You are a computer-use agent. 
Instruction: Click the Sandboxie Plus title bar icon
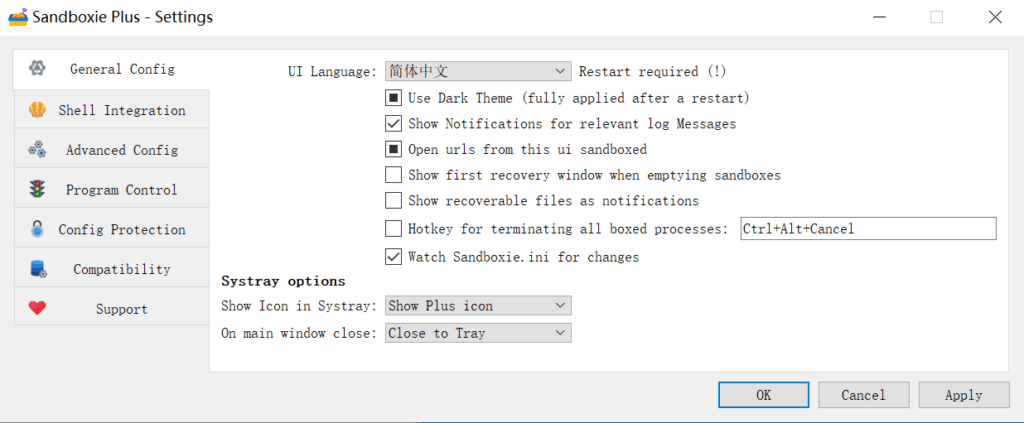pos(17,17)
